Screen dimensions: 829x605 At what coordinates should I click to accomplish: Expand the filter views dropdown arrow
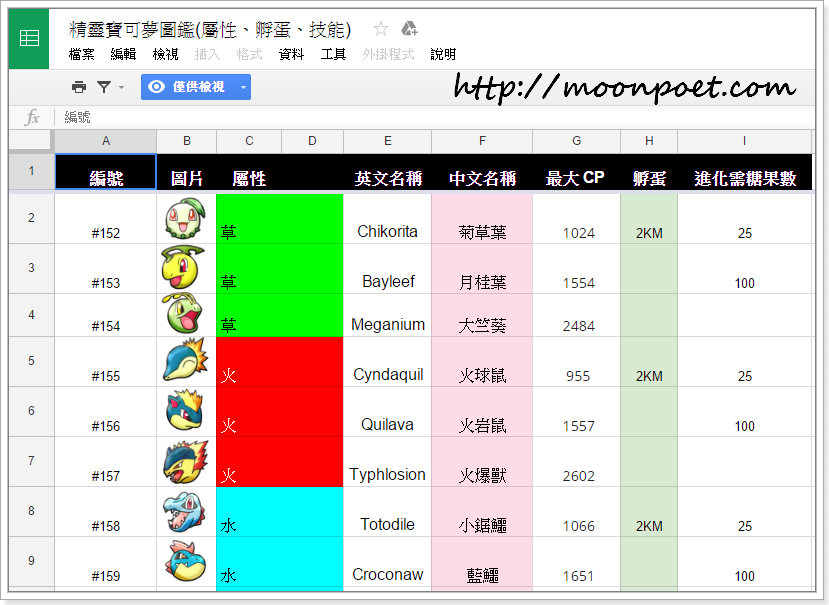tap(122, 88)
